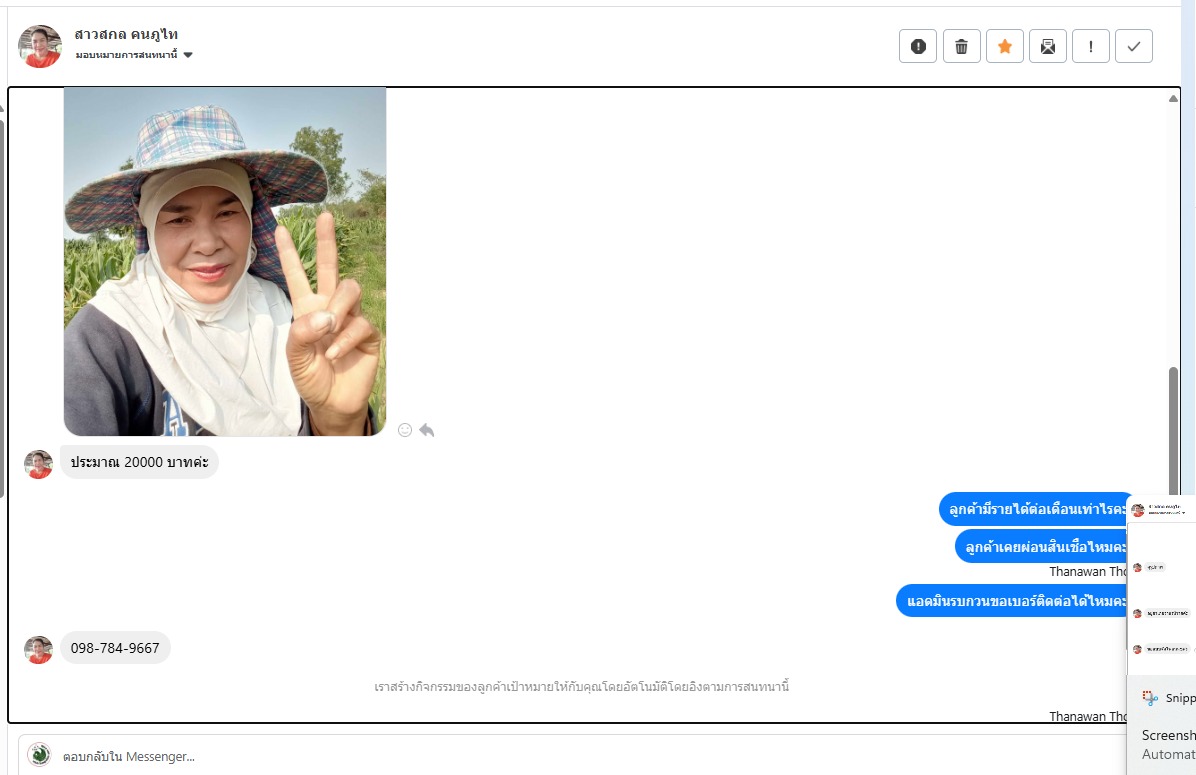Mark the conversation as spam

tap(918, 46)
